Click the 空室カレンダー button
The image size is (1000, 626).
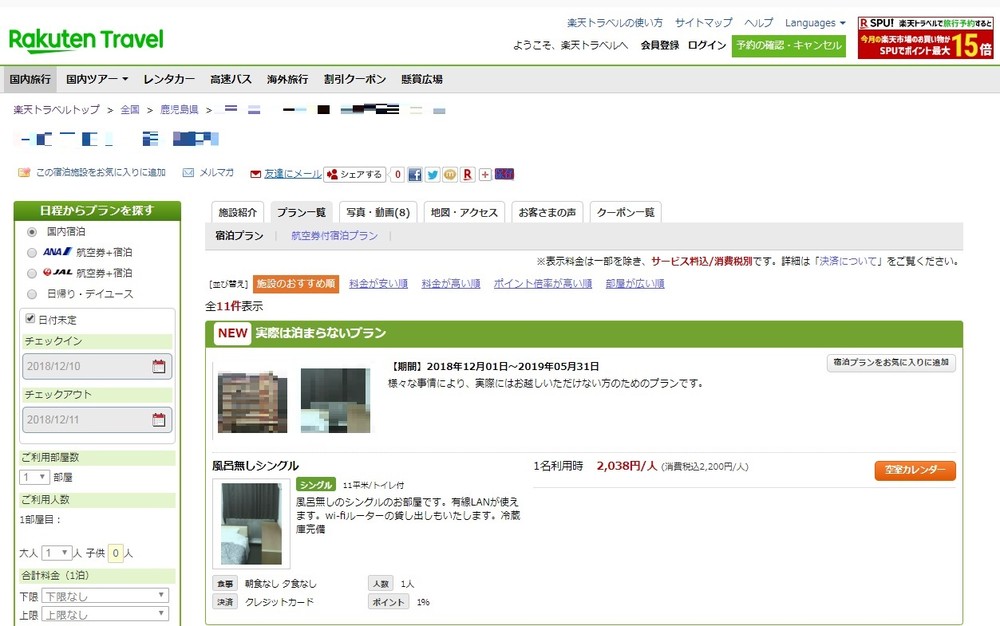(914, 471)
